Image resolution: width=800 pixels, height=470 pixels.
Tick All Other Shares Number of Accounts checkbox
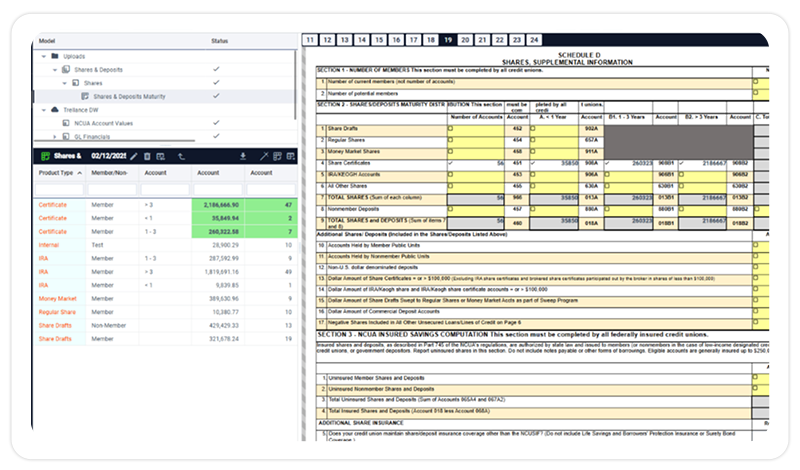click(451, 186)
